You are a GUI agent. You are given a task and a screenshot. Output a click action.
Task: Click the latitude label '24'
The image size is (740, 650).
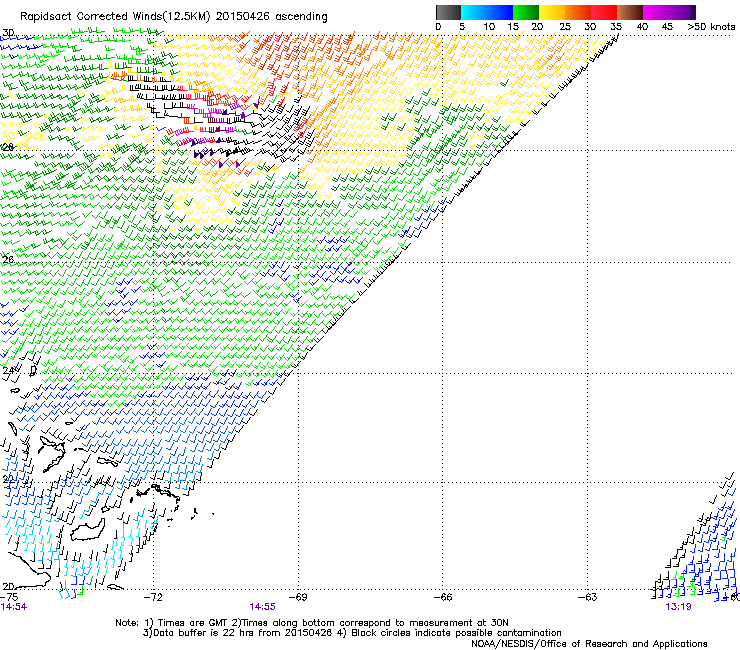[x=8, y=371]
